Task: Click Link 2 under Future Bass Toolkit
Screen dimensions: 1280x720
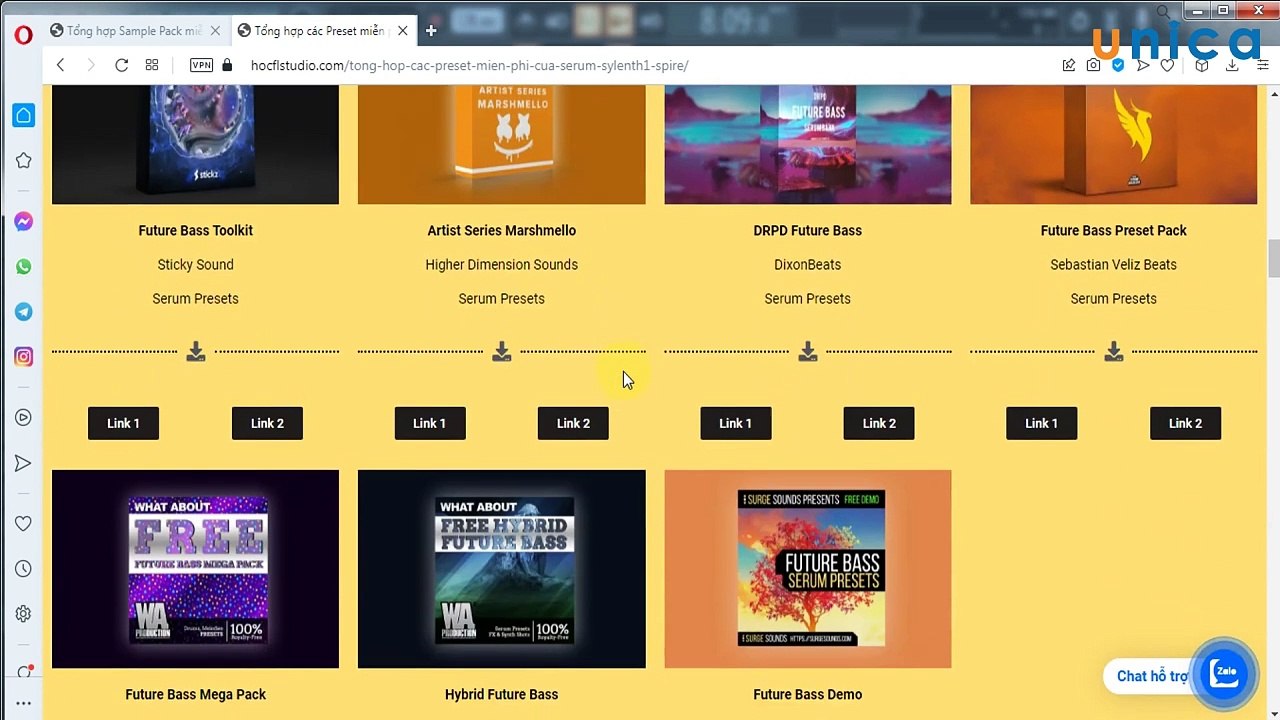Action: tap(267, 423)
